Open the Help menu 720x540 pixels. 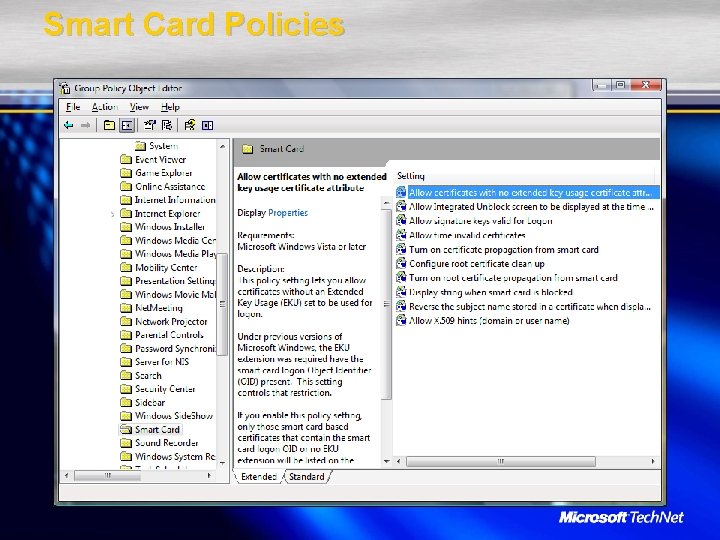(170, 107)
